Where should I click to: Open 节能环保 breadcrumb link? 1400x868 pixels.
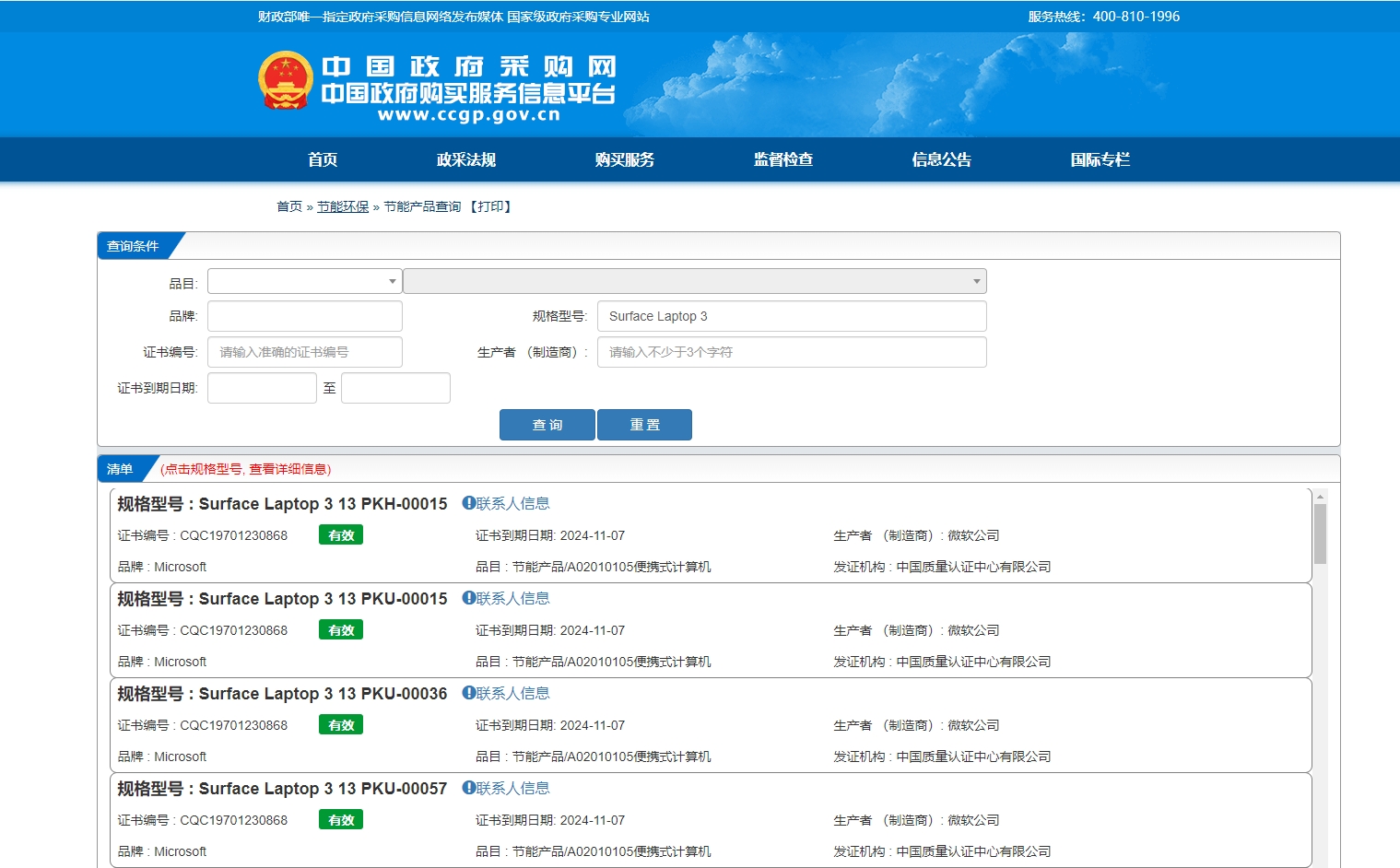343,206
